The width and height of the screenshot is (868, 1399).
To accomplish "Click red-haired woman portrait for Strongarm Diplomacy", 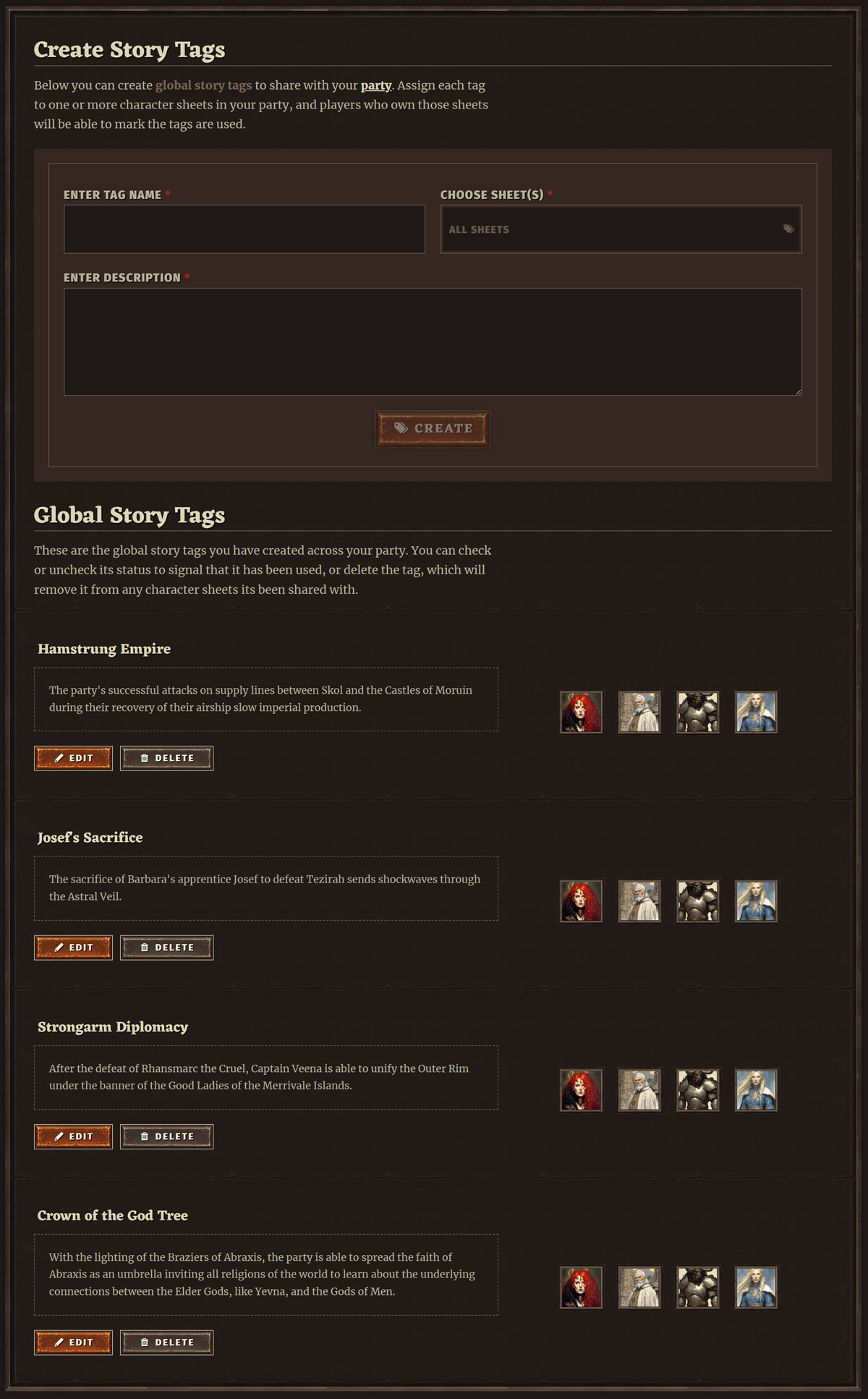I will coord(581,1090).
